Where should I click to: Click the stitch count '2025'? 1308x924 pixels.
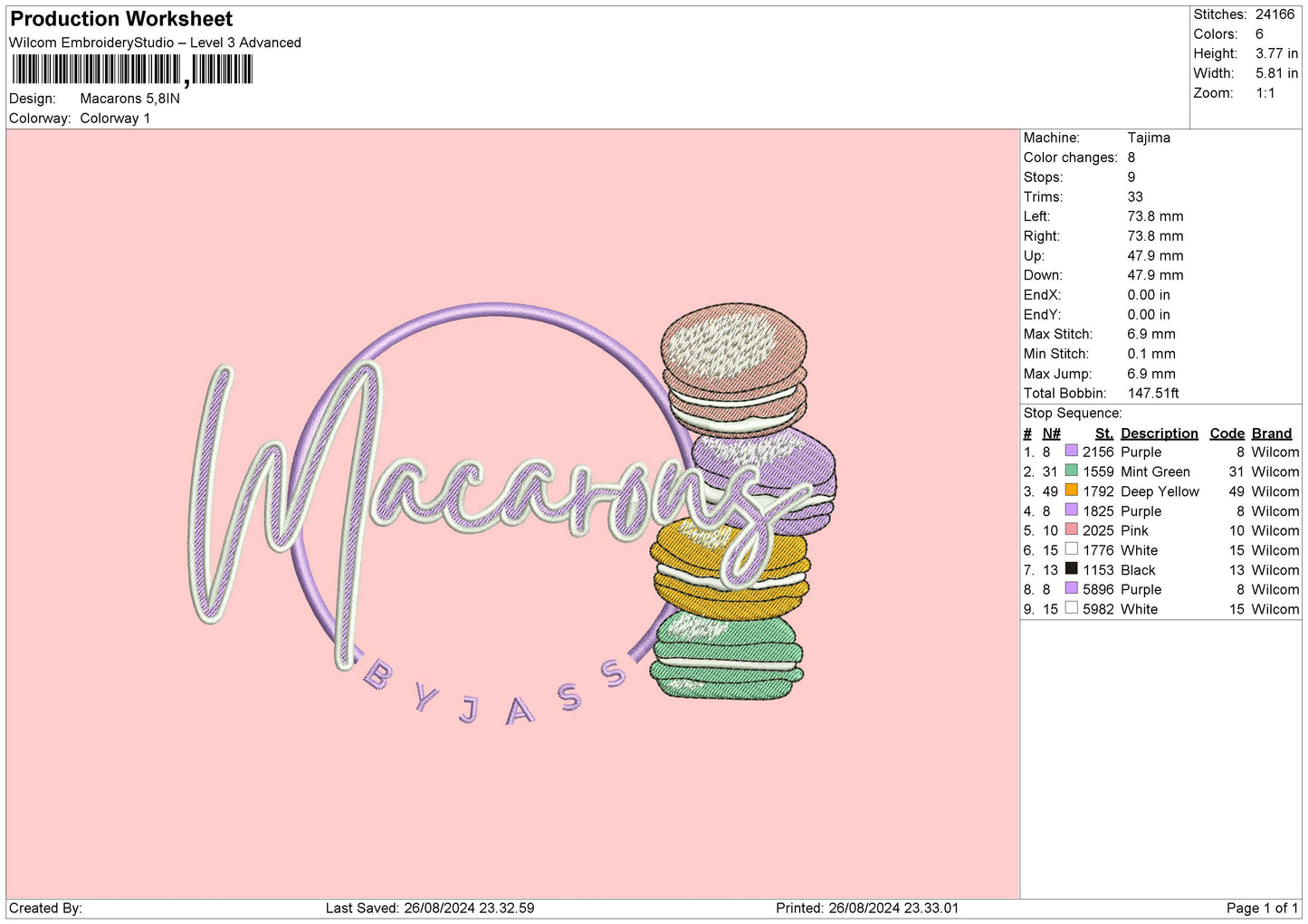click(x=1098, y=530)
